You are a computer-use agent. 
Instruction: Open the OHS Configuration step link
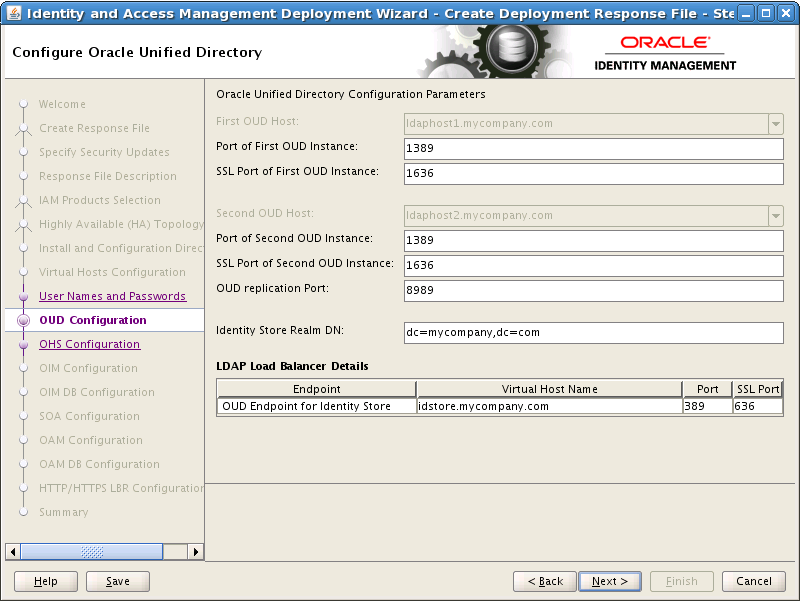point(90,344)
